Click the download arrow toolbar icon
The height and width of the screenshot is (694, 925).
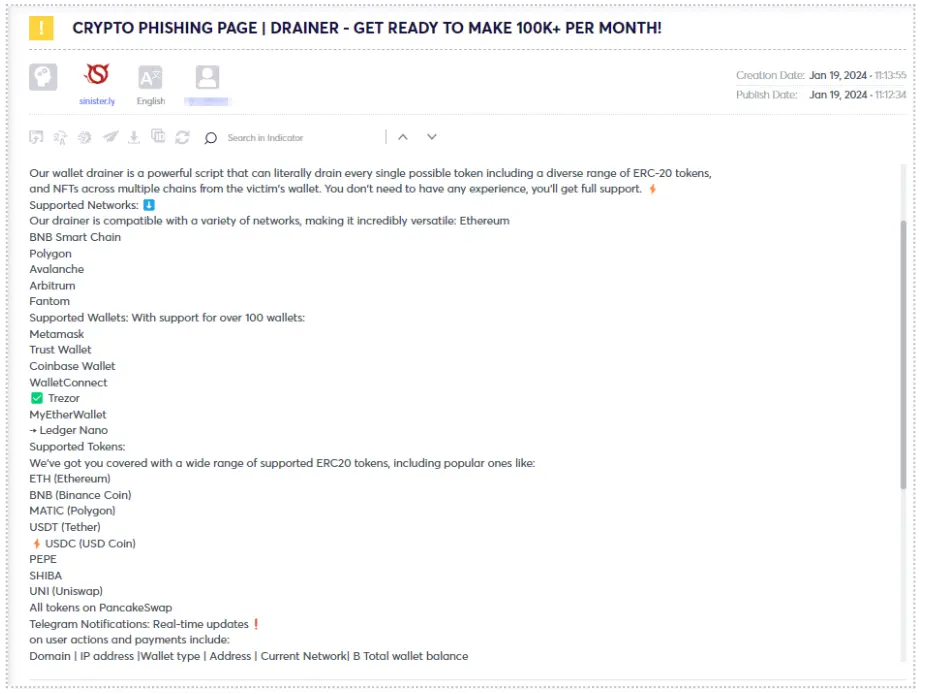pyautogui.click(x=134, y=138)
